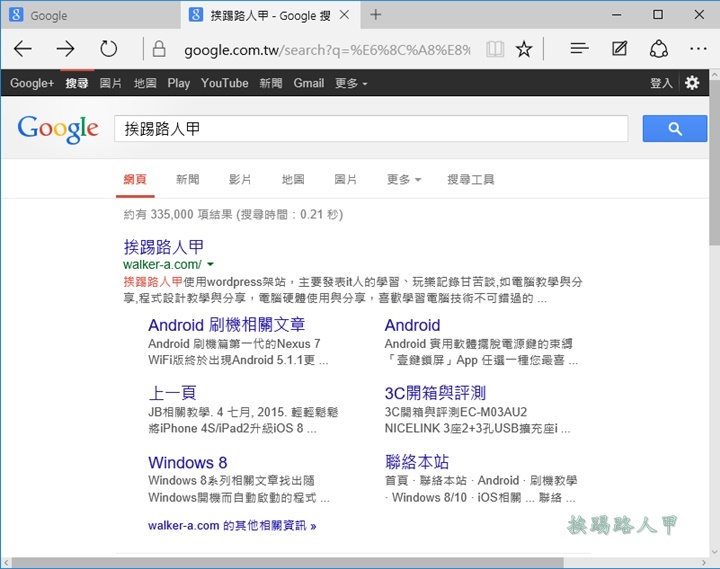Open Reading view book icon

(x=495, y=49)
